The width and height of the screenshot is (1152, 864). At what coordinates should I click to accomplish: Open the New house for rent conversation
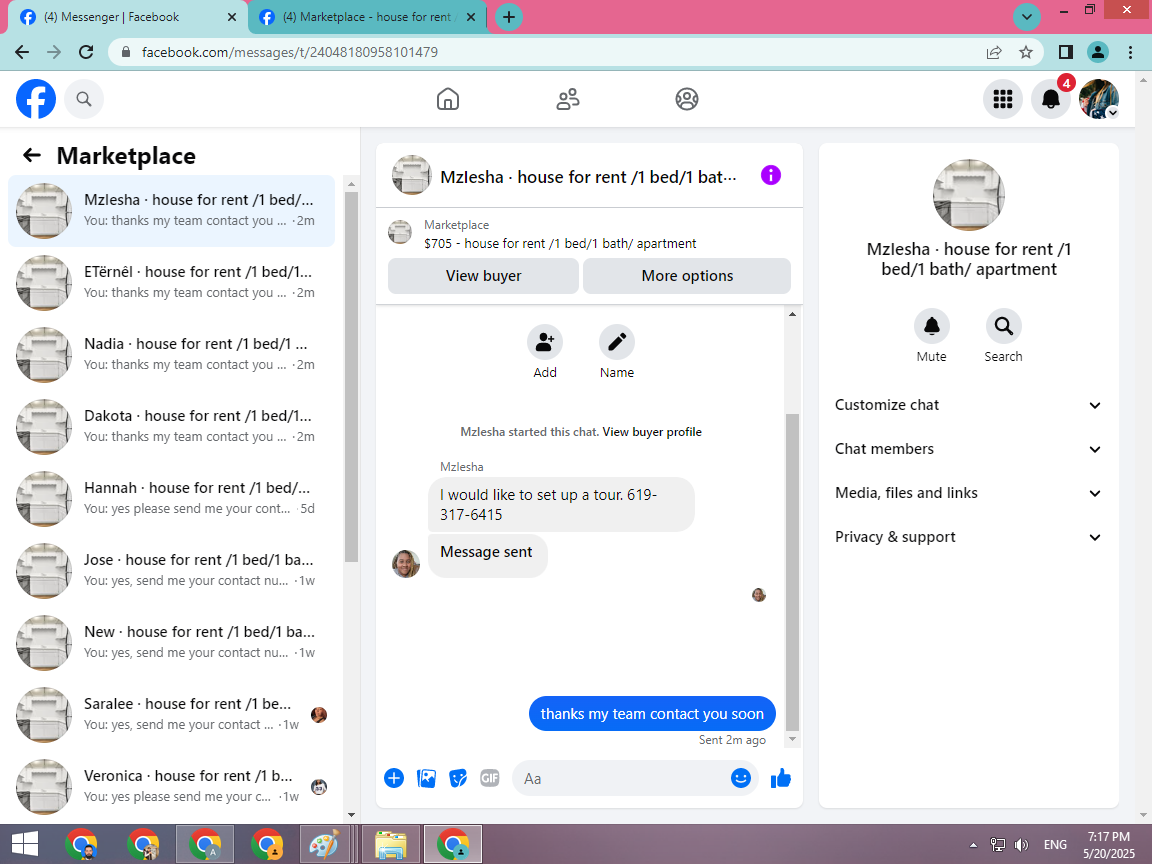pyautogui.click(x=171, y=643)
